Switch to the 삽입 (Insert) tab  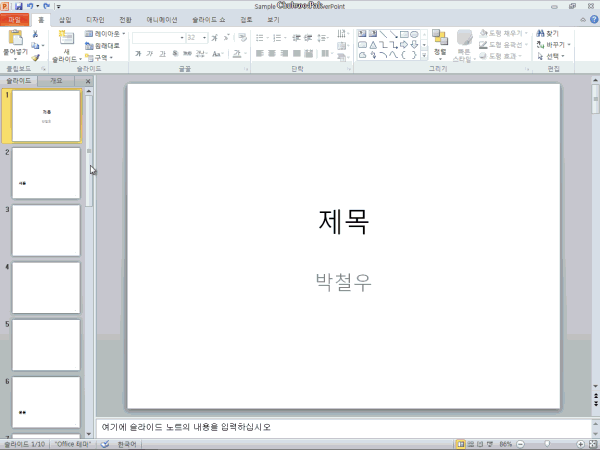pos(65,20)
